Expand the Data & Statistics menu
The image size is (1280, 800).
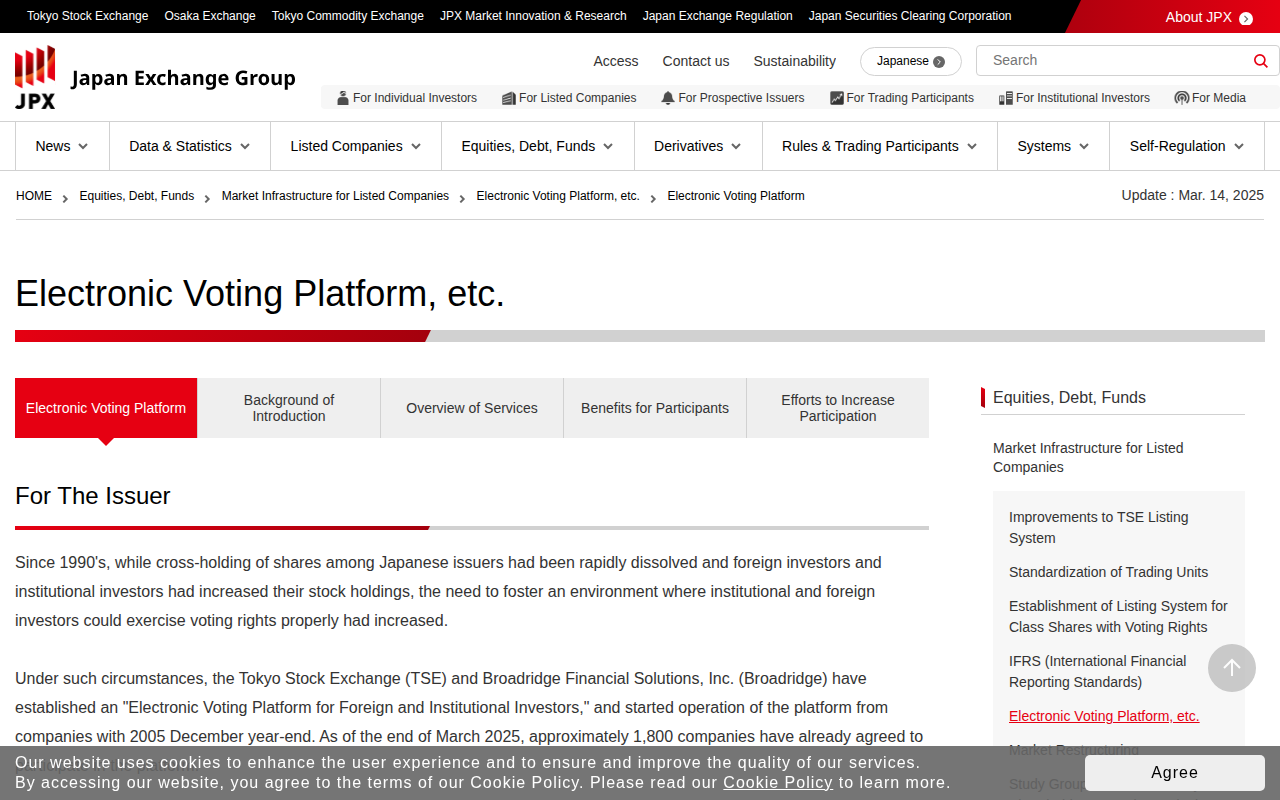(190, 146)
